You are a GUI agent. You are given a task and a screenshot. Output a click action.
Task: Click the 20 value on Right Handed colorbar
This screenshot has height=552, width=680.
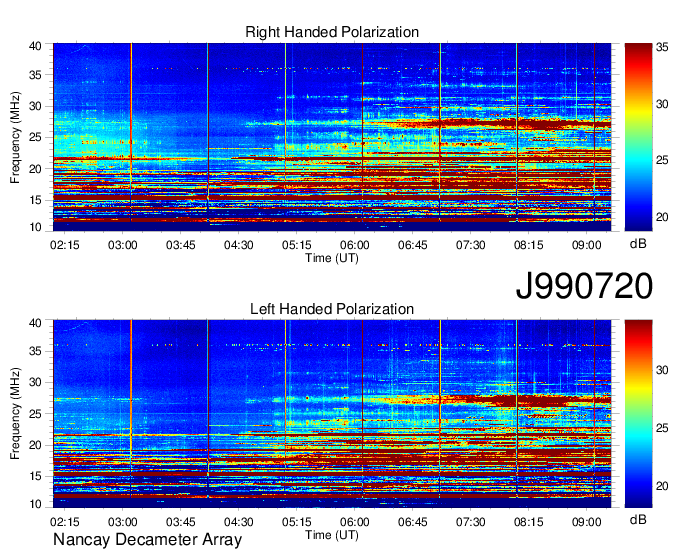point(662,217)
